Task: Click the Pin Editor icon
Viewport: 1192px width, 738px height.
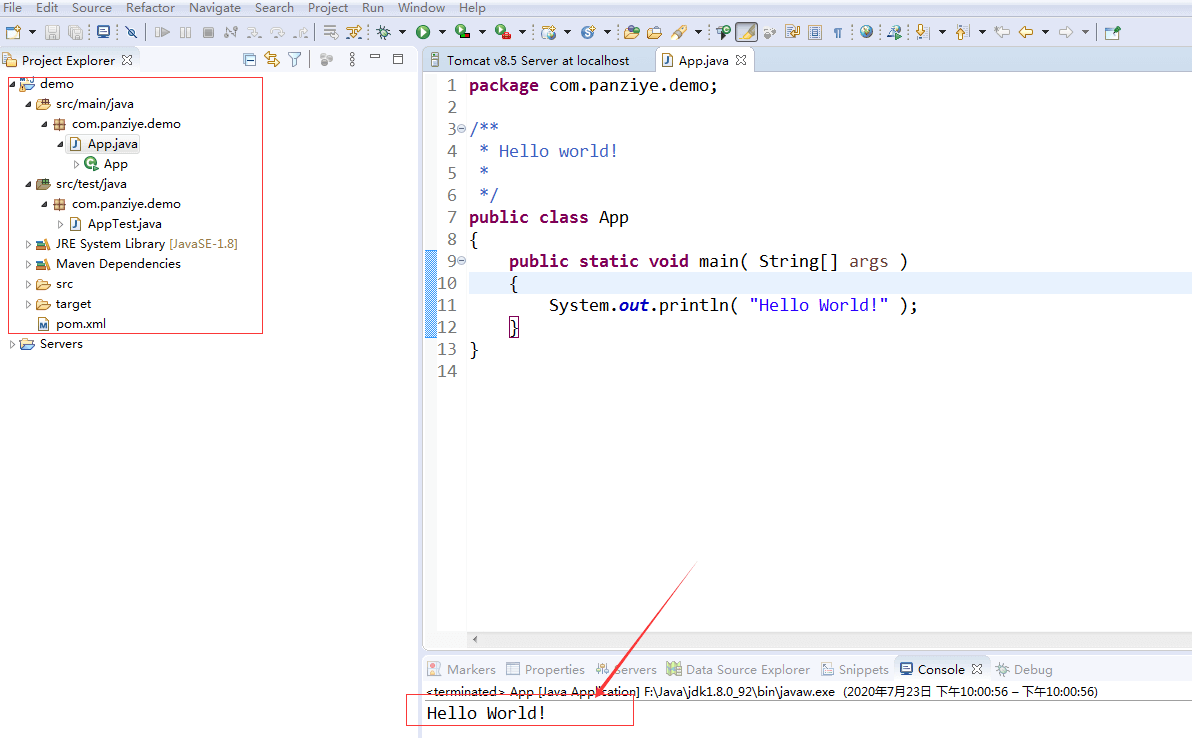Action: pyautogui.click(x=1113, y=32)
